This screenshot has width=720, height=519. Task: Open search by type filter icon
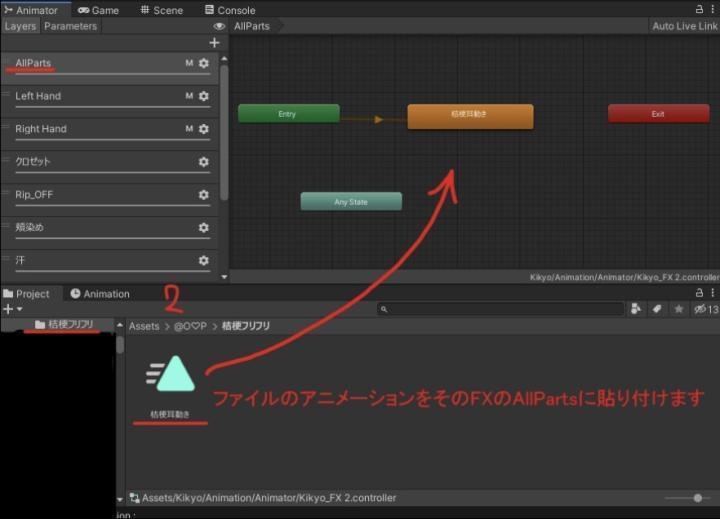pyautogui.click(x=636, y=309)
